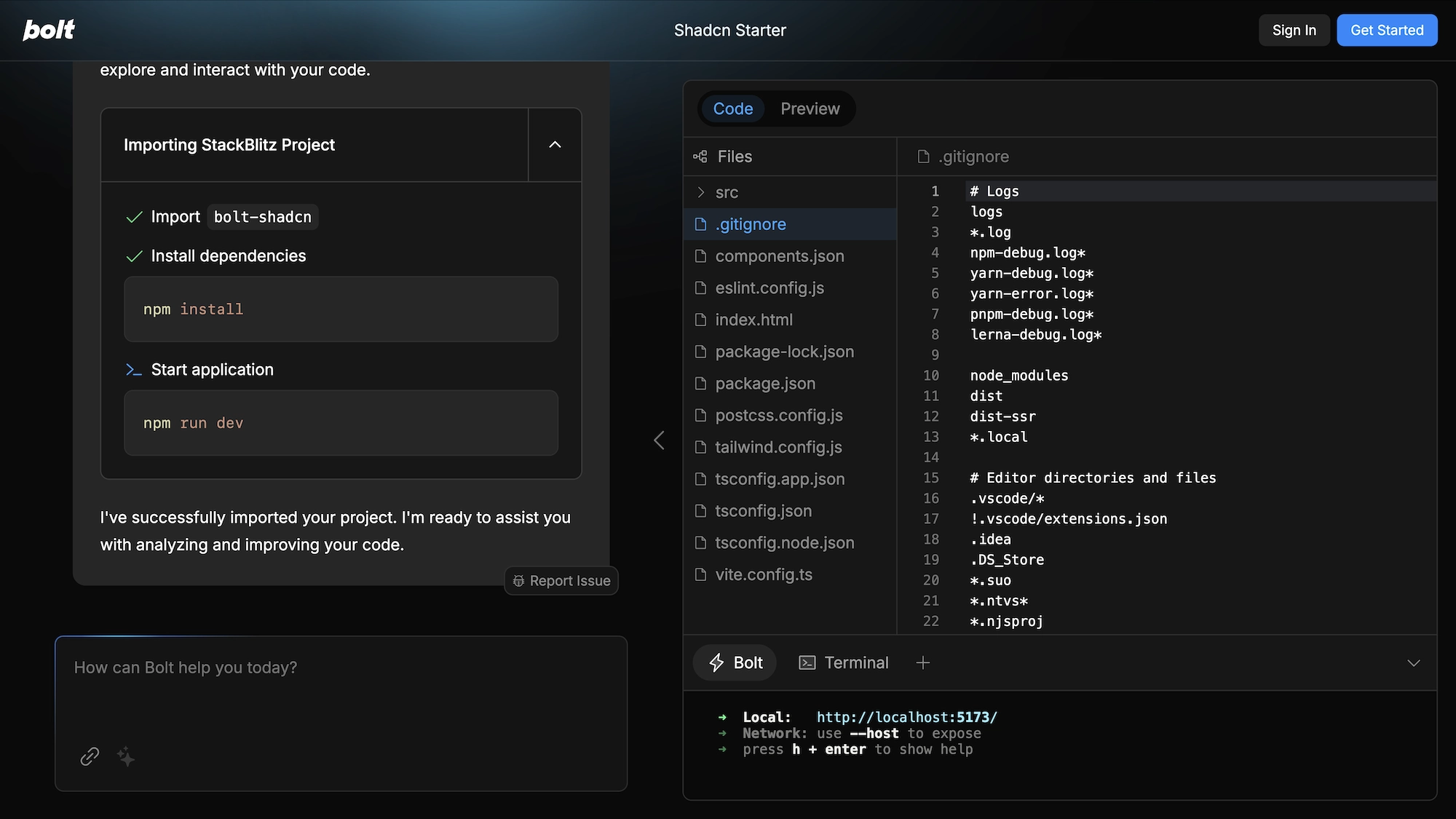The height and width of the screenshot is (819, 1456).
Task: Click the Get Started button
Action: click(x=1387, y=30)
